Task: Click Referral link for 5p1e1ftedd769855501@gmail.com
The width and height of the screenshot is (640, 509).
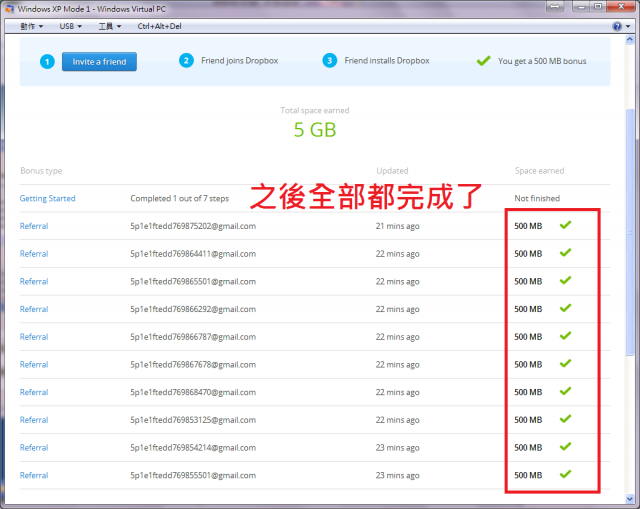Action: [34, 476]
